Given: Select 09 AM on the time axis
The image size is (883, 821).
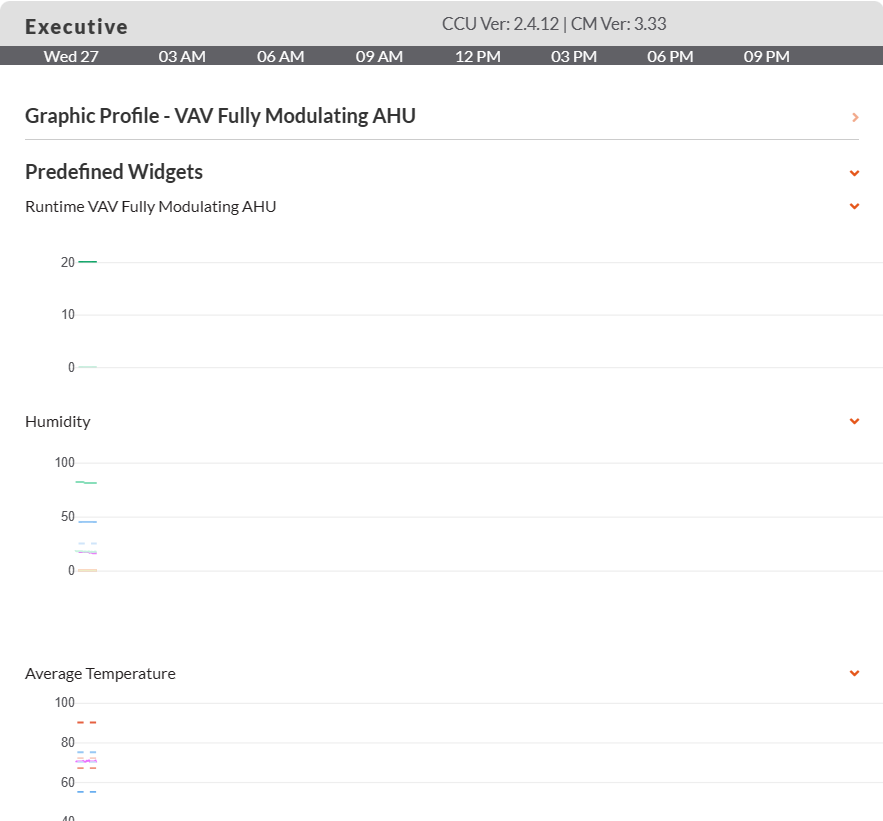Looking at the screenshot, I should point(379,56).
